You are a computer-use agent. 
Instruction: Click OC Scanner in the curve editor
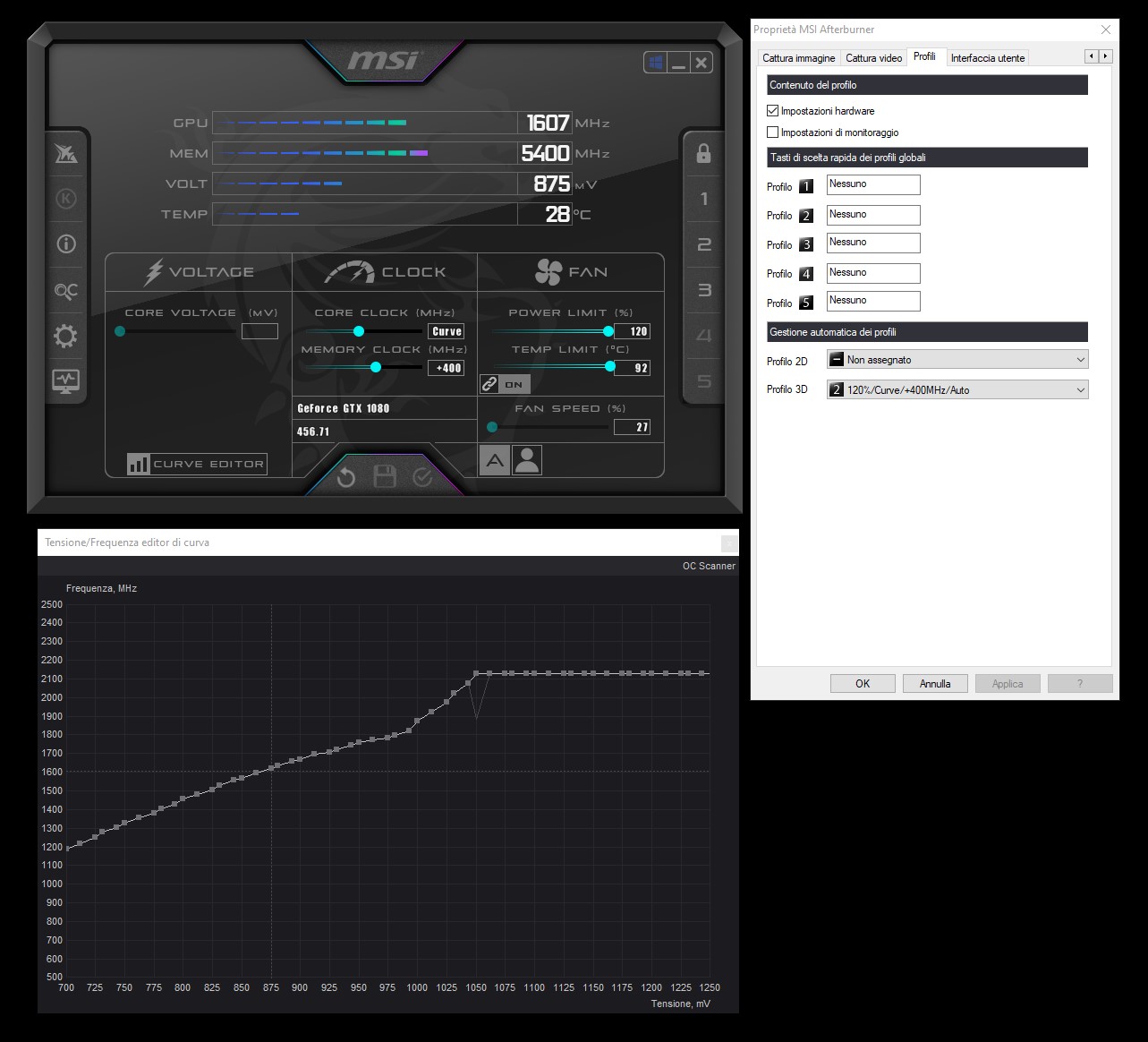[x=709, y=566]
